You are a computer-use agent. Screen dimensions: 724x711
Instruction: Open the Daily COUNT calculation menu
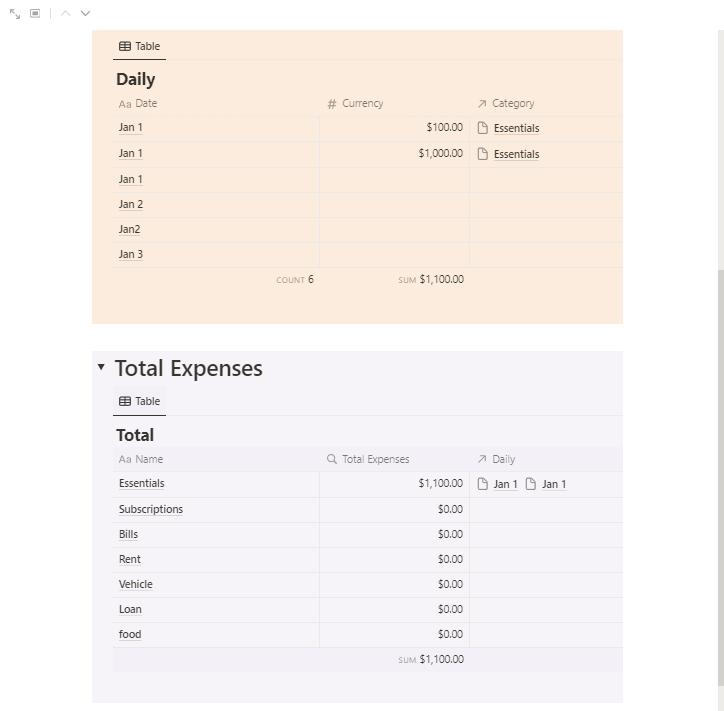[x=295, y=280]
